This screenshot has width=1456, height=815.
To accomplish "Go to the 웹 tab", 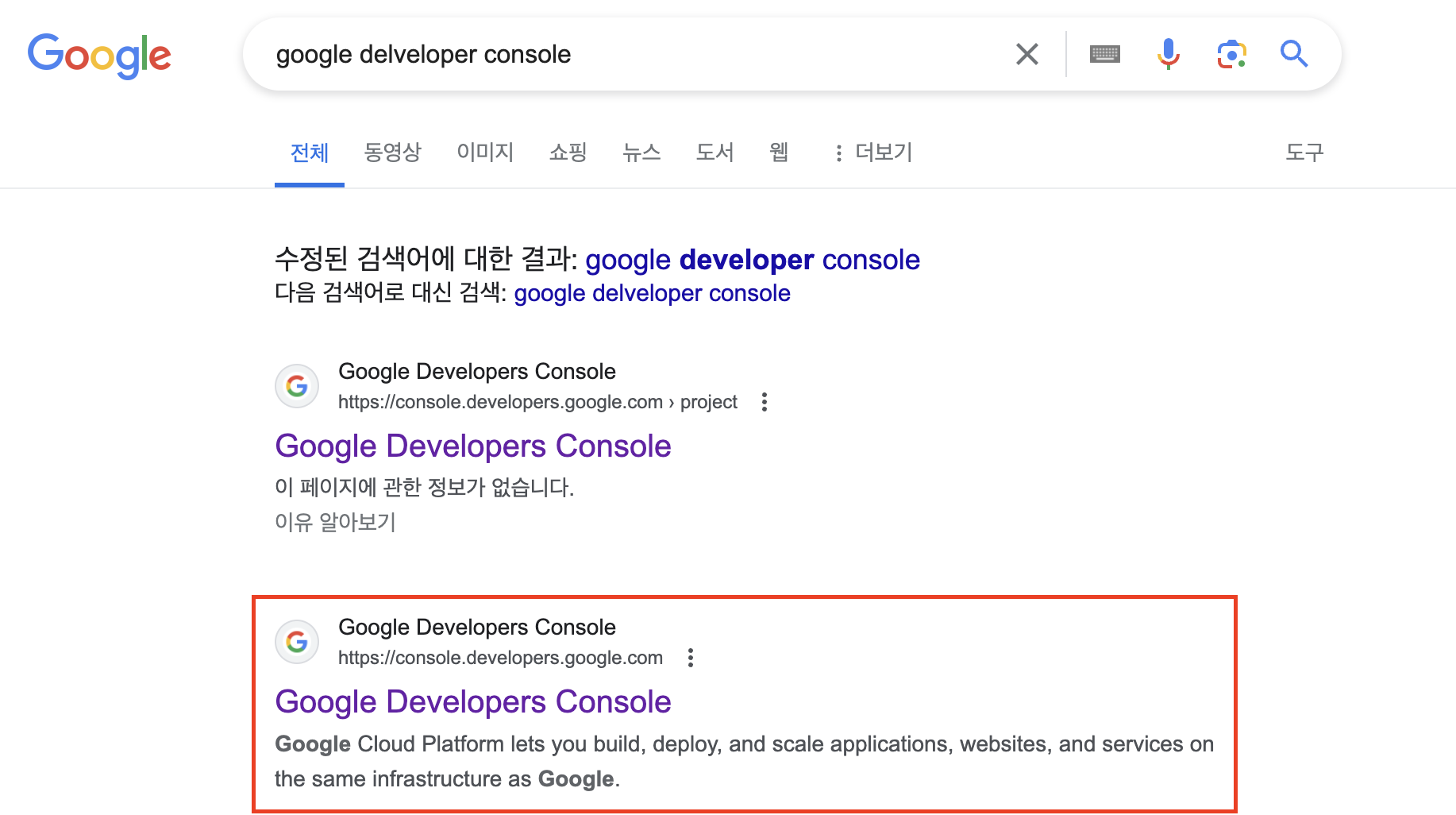I will 779,152.
